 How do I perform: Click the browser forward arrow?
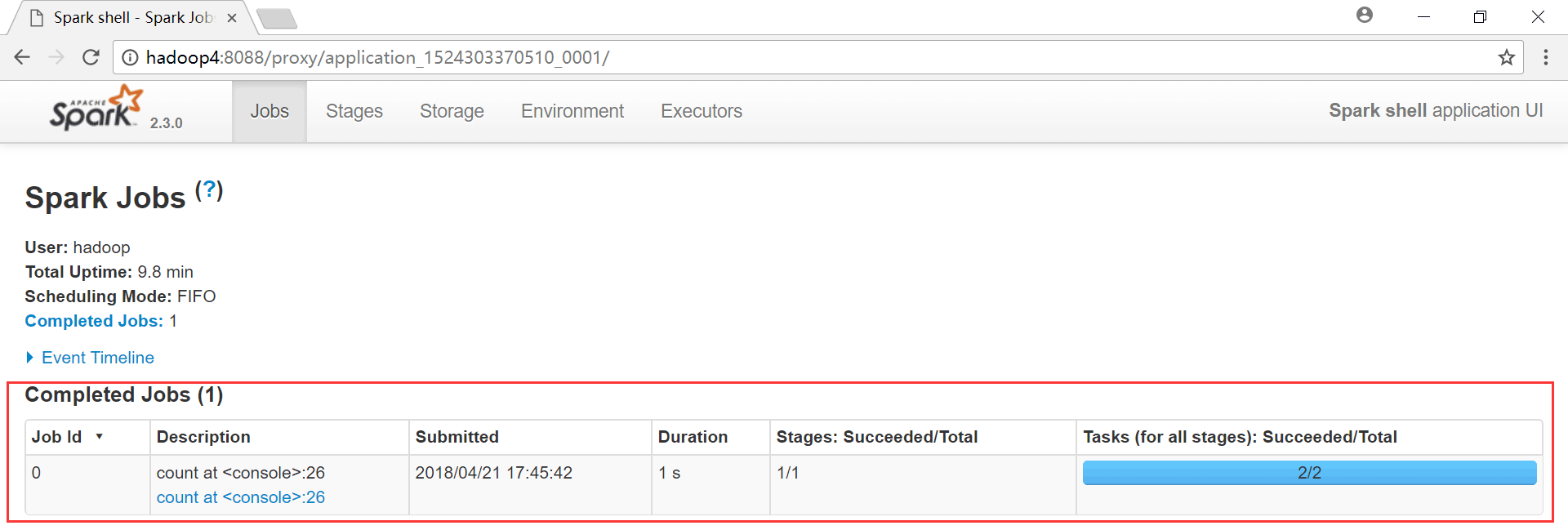56,57
